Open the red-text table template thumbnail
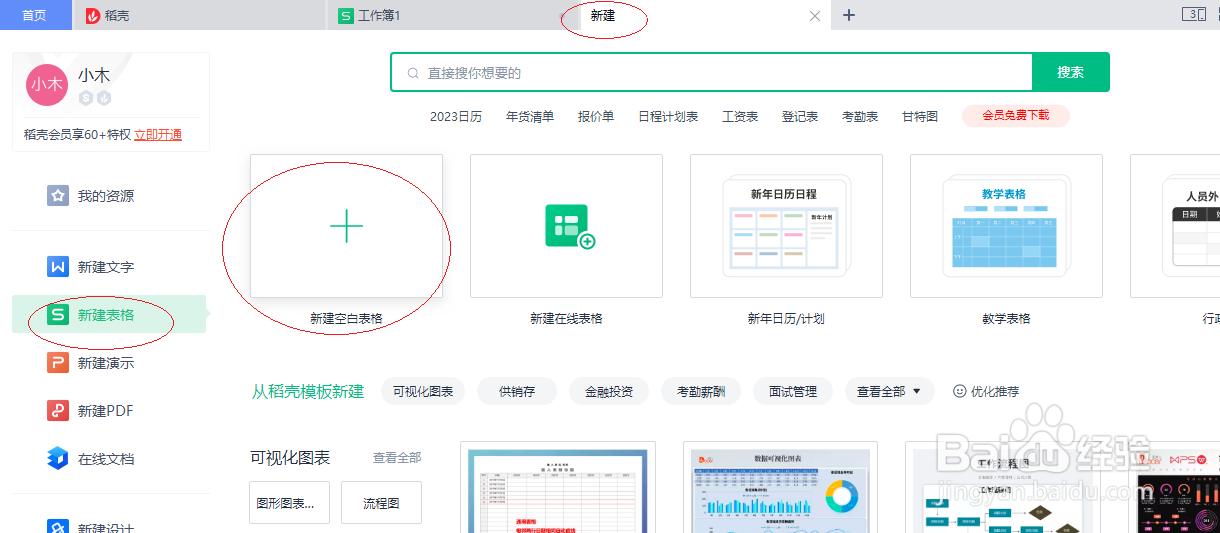 click(558, 487)
